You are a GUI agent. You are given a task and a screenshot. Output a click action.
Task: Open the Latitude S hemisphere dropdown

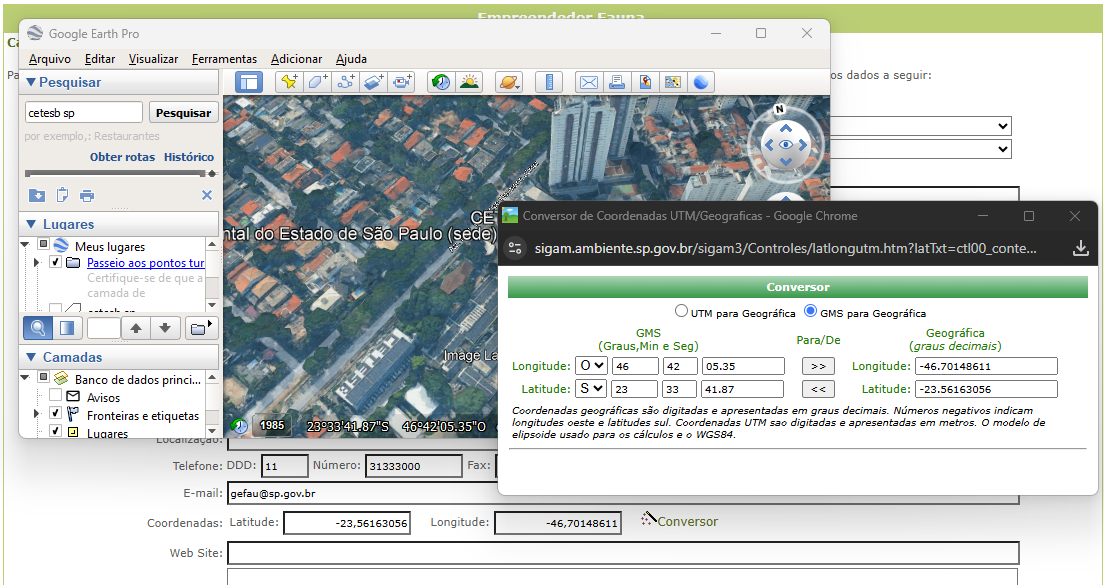[x=591, y=389]
